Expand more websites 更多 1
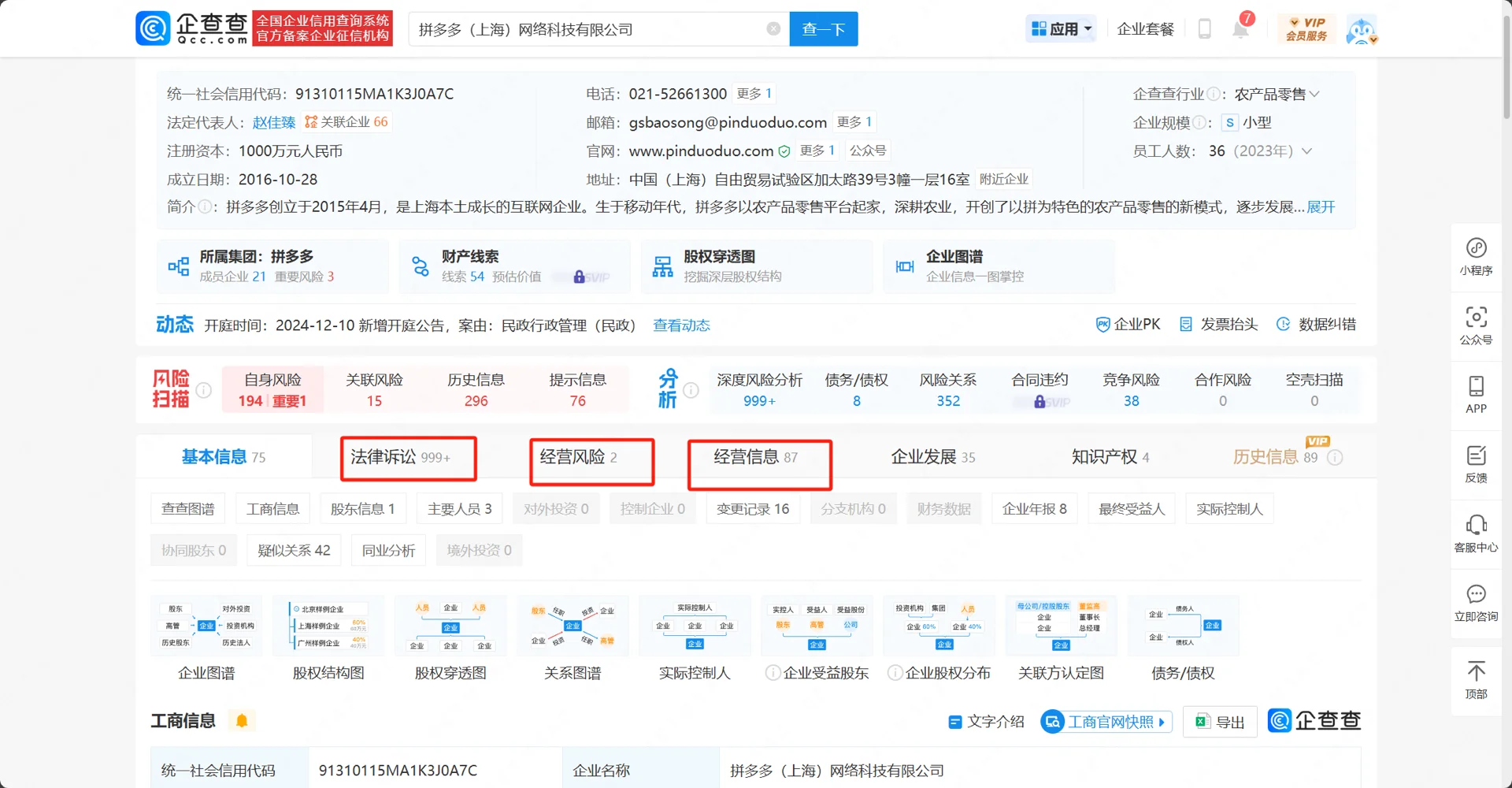1512x788 pixels. click(x=817, y=151)
